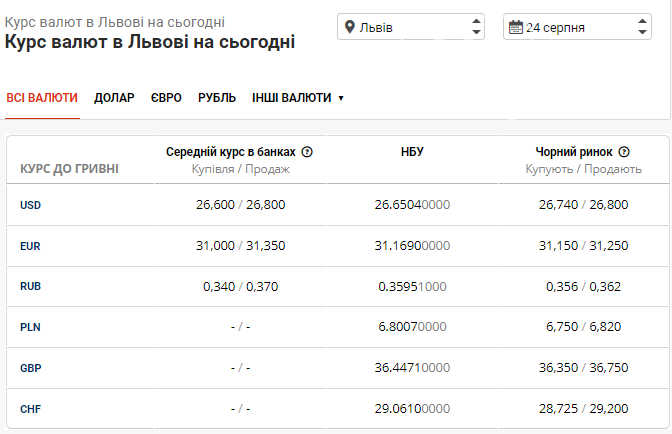Open the 24 серпня date dropdown
The image size is (672, 434).
click(x=577, y=27)
